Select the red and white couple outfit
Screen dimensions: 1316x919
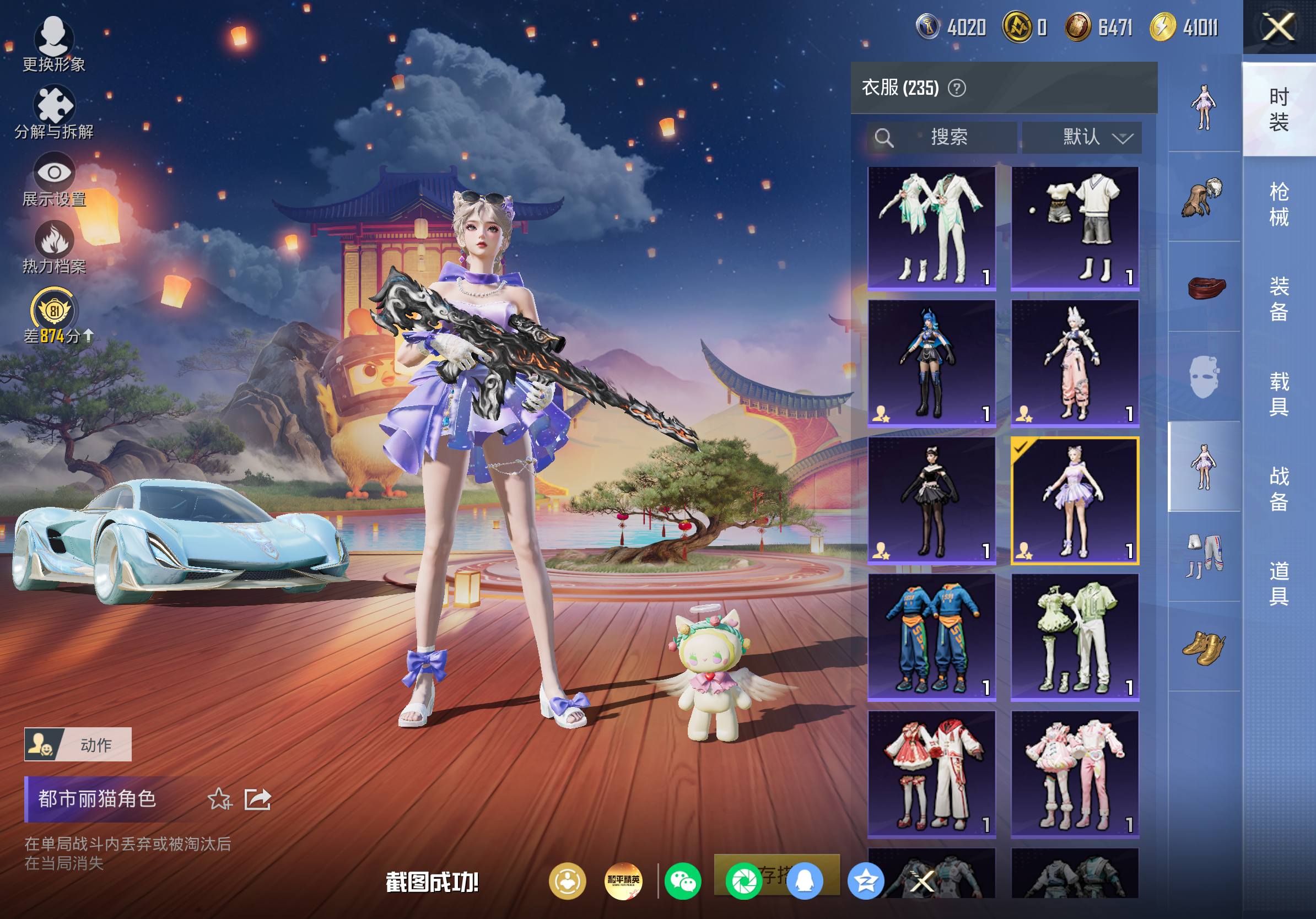click(932, 774)
